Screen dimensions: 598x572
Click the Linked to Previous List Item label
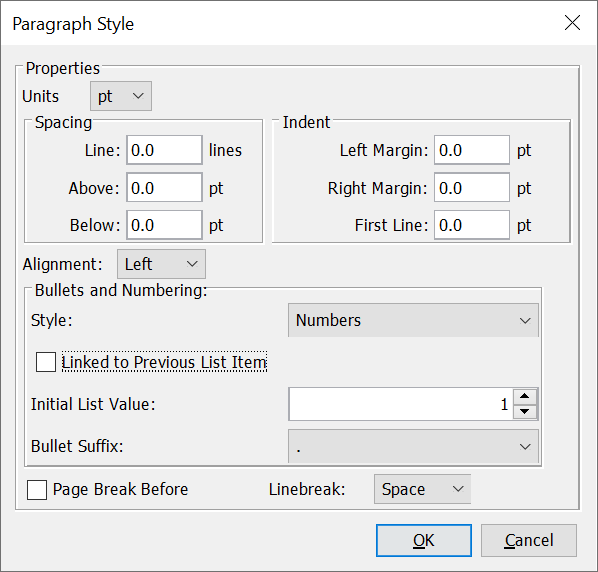pyautogui.click(x=164, y=362)
